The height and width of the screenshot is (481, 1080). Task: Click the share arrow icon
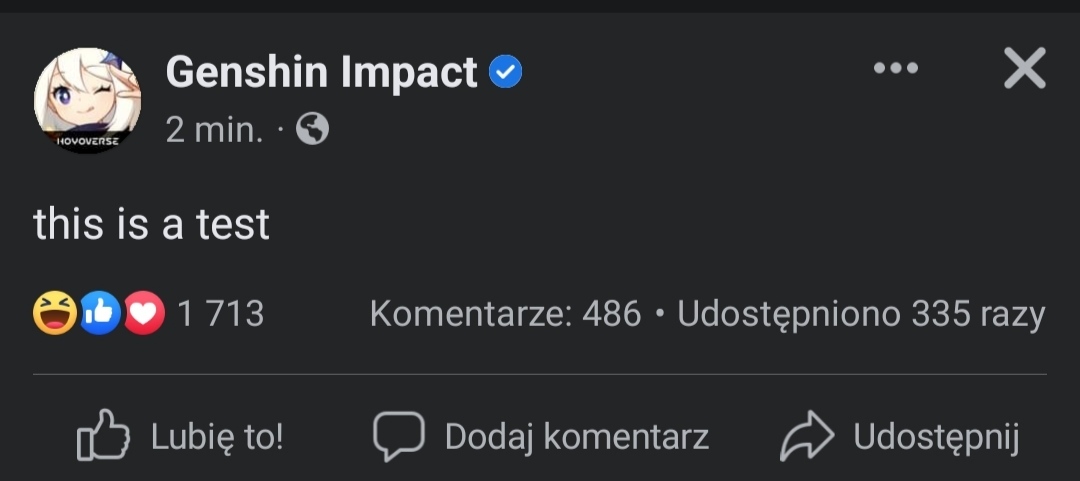pyautogui.click(x=808, y=436)
